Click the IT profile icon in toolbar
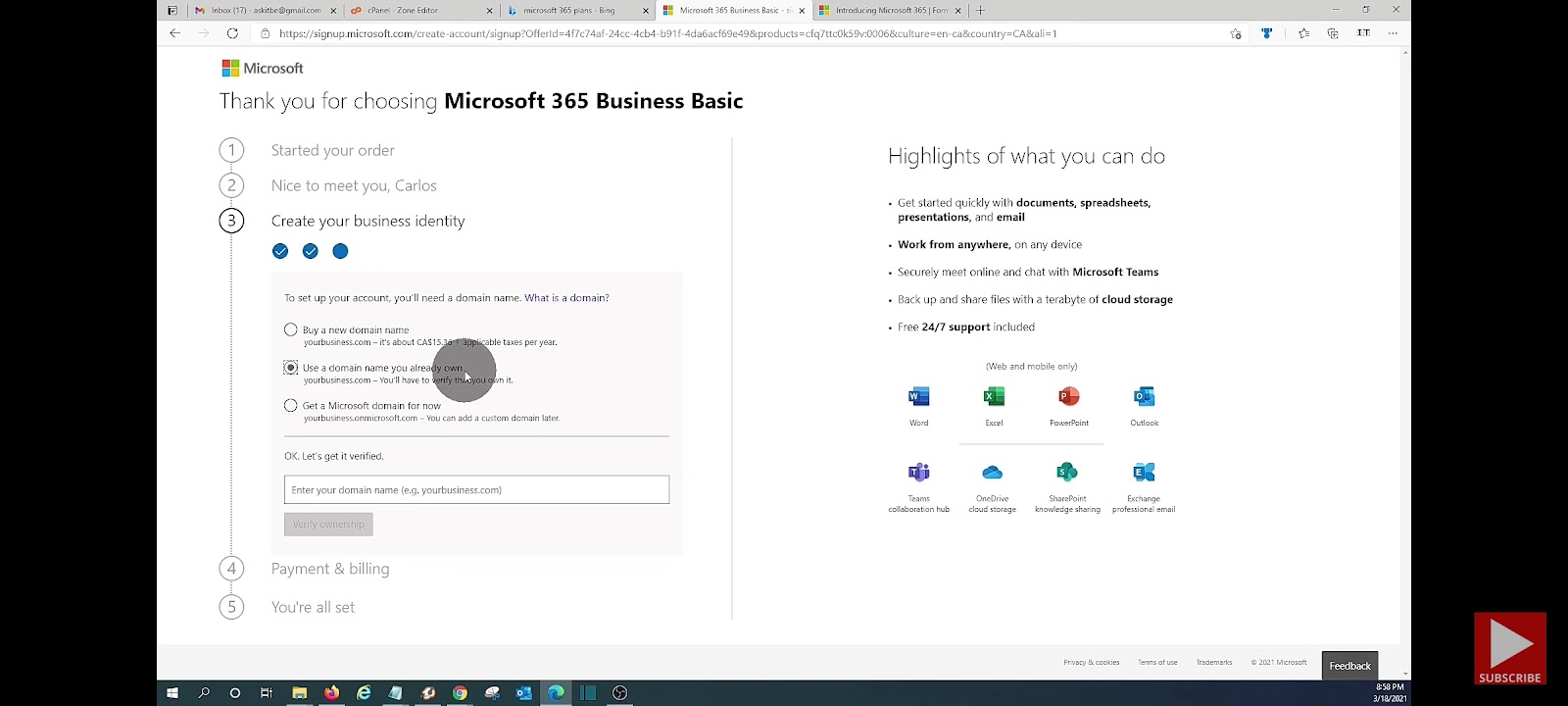The image size is (1568, 706). click(x=1363, y=33)
